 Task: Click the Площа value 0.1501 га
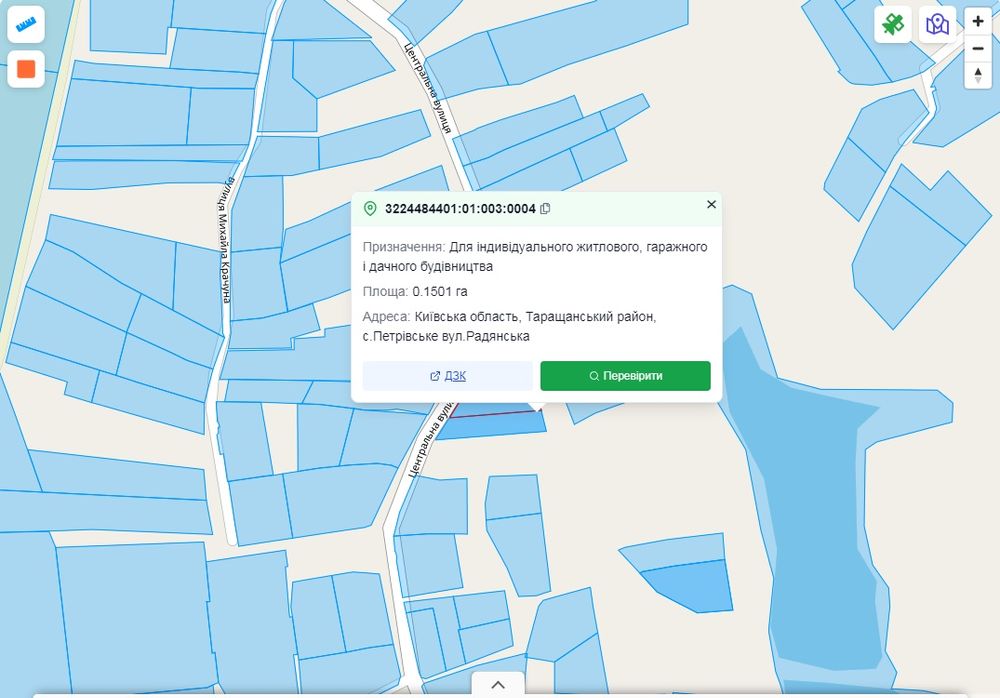coord(439,292)
